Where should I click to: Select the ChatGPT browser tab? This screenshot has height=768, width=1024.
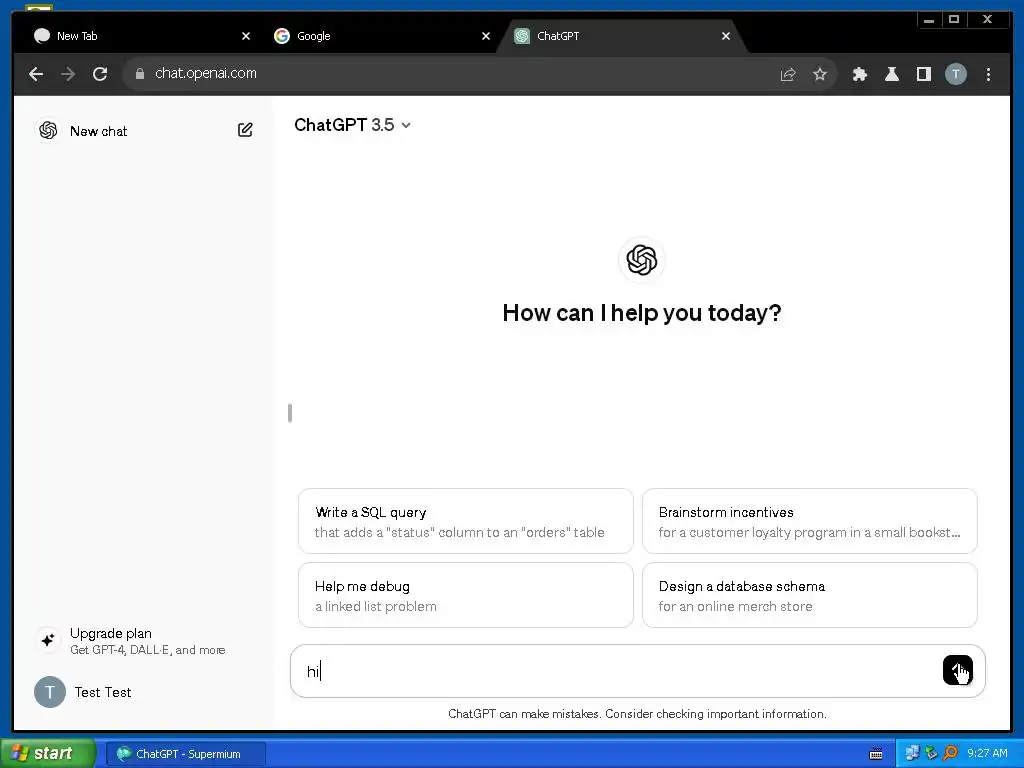pos(620,37)
